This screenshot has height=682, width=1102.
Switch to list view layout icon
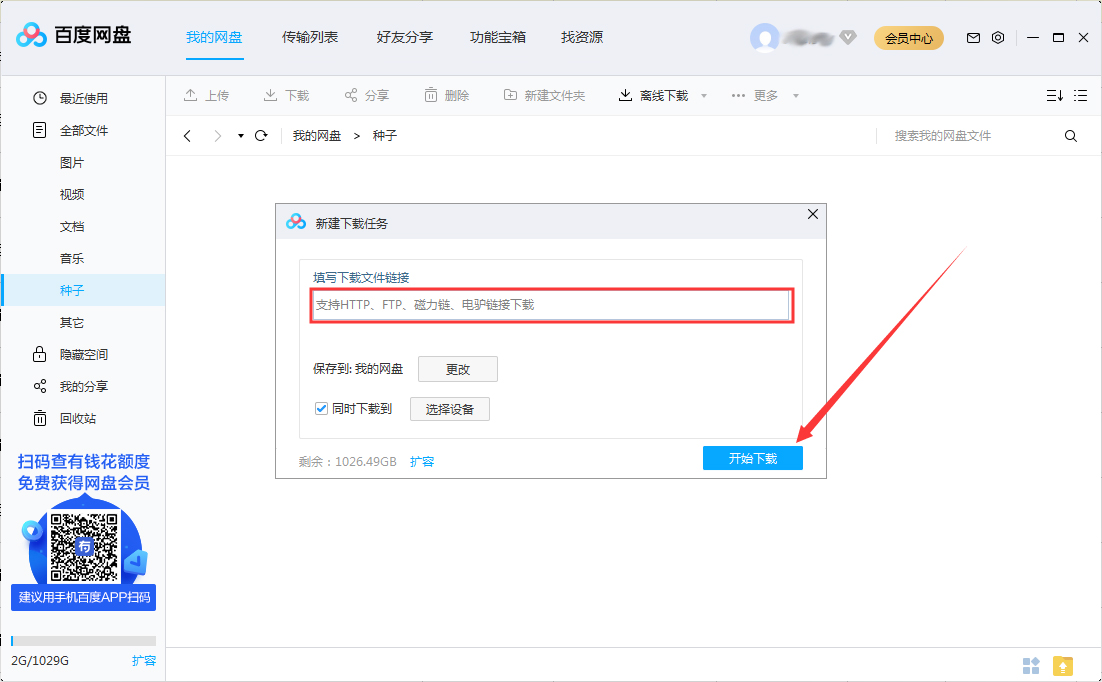click(x=1080, y=95)
